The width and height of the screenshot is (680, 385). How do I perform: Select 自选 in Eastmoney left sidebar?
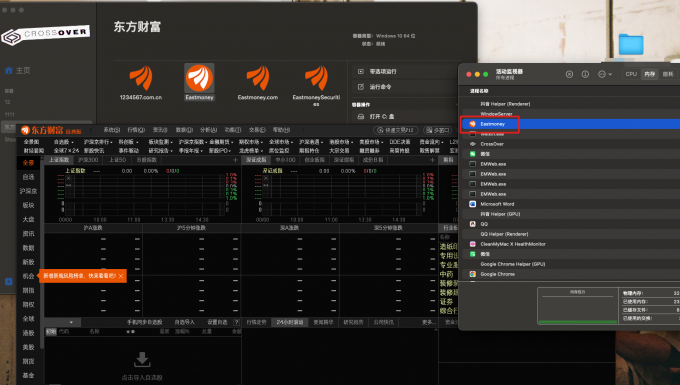(29, 177)
